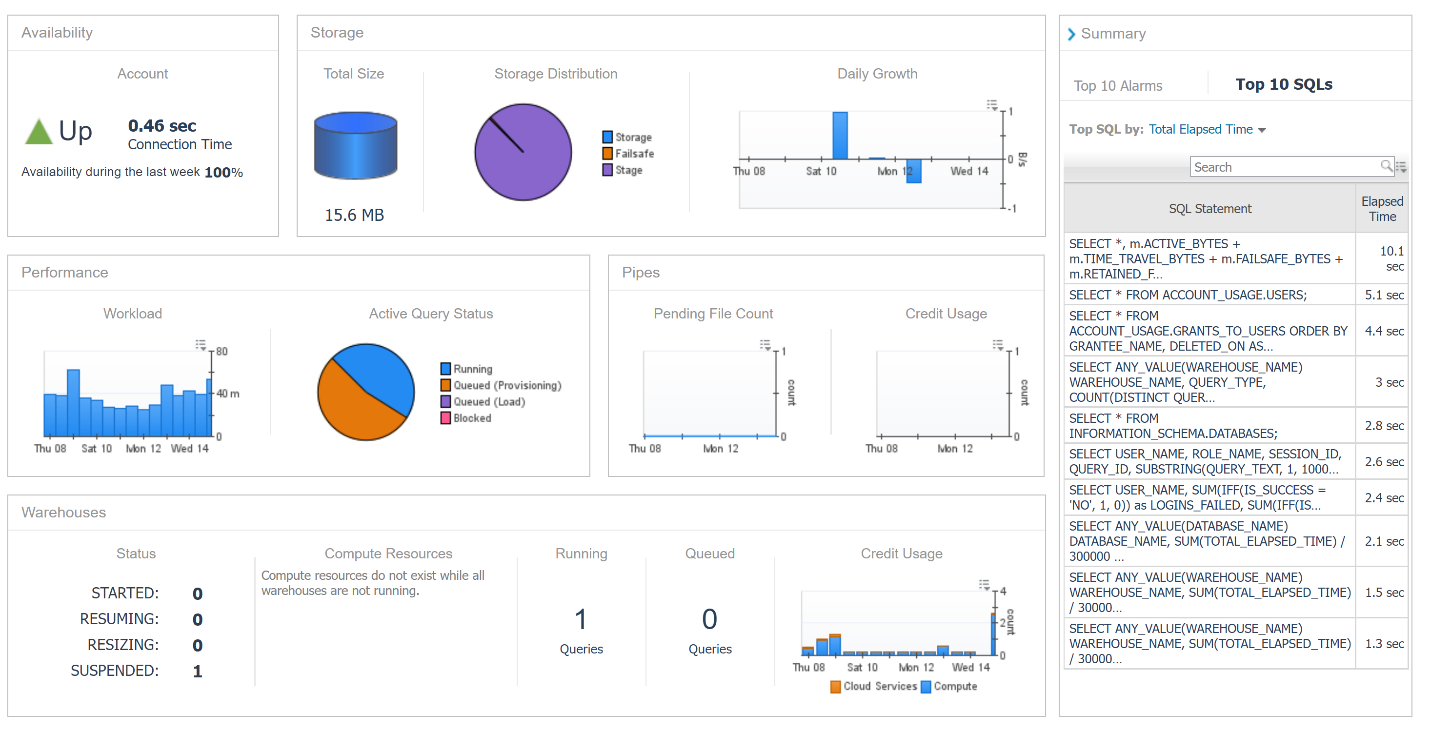The height and width of the screenshot is (732, 1430).
Task: Sort by the Elapsed Time column header
Action: click(1382, 209)
